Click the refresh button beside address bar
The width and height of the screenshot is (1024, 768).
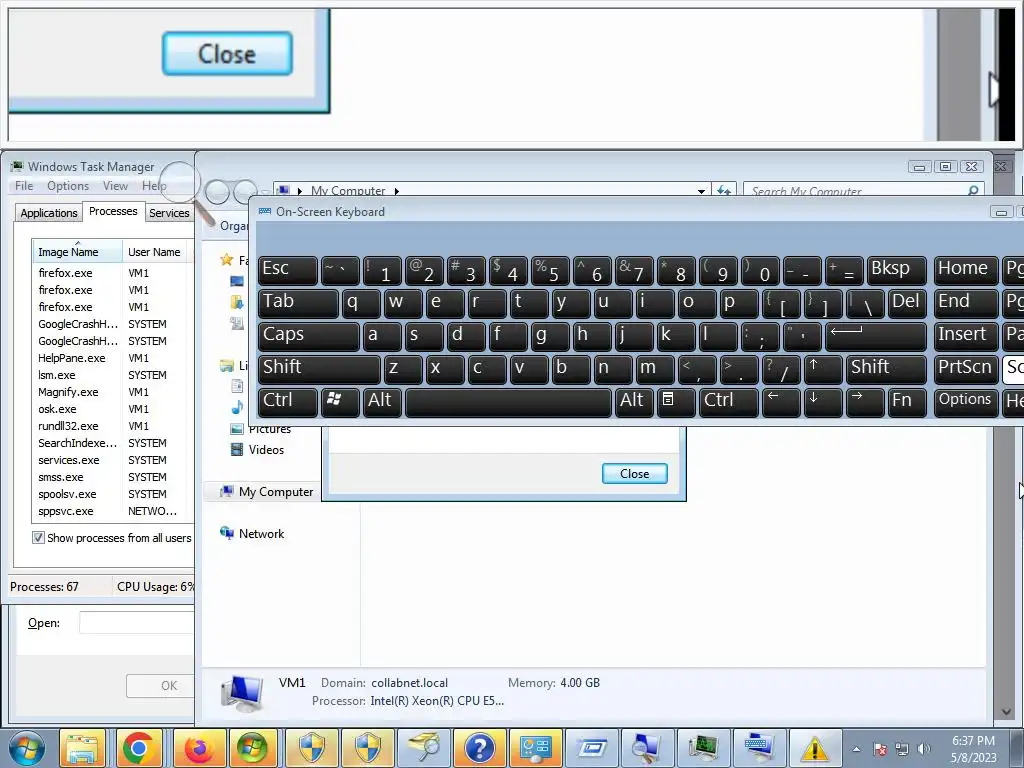pyautogui.click(x=724, y=191)
